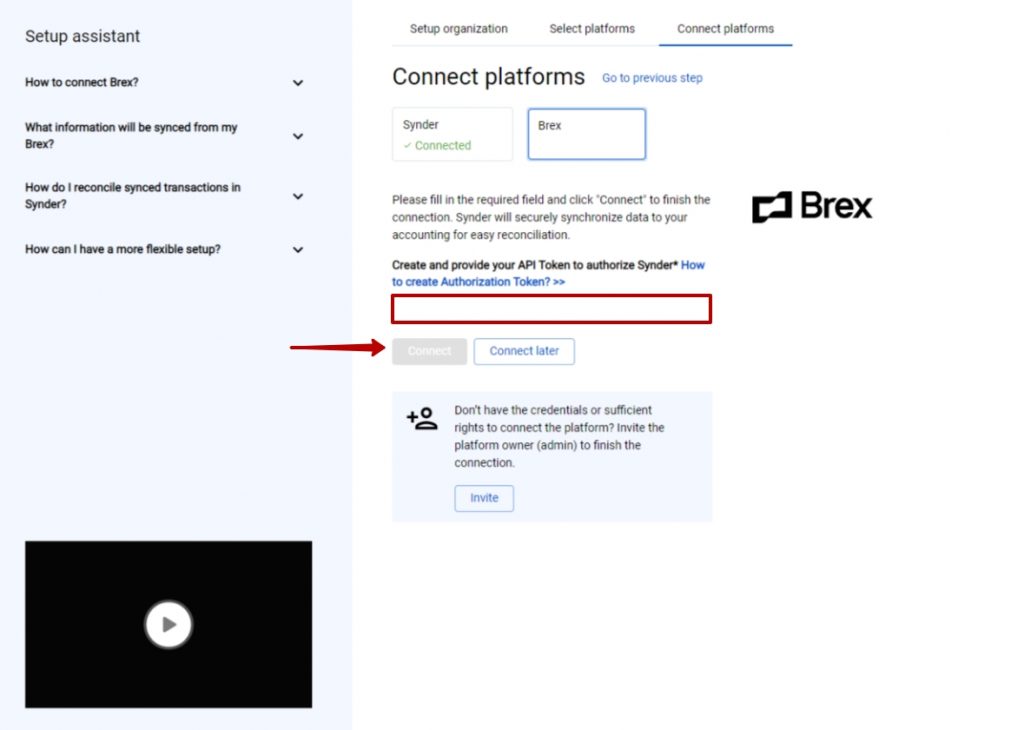
Task: Click the Connect later button
Action: (524, 351)
